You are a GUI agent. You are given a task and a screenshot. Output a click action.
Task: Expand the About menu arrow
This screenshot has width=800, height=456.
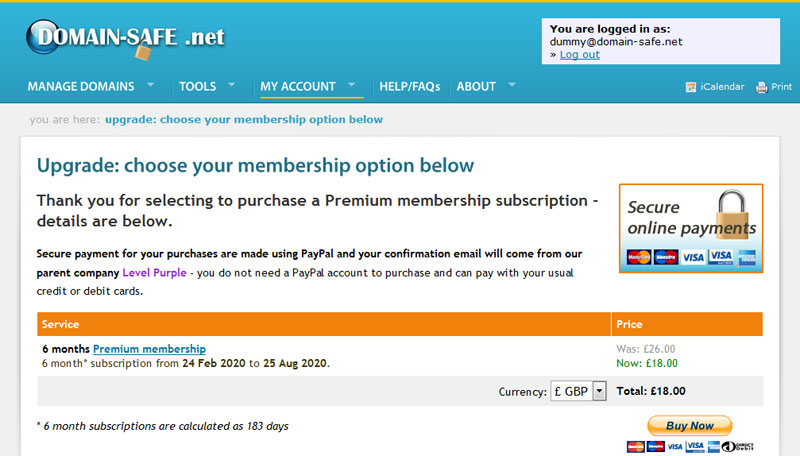coord(512,84)
